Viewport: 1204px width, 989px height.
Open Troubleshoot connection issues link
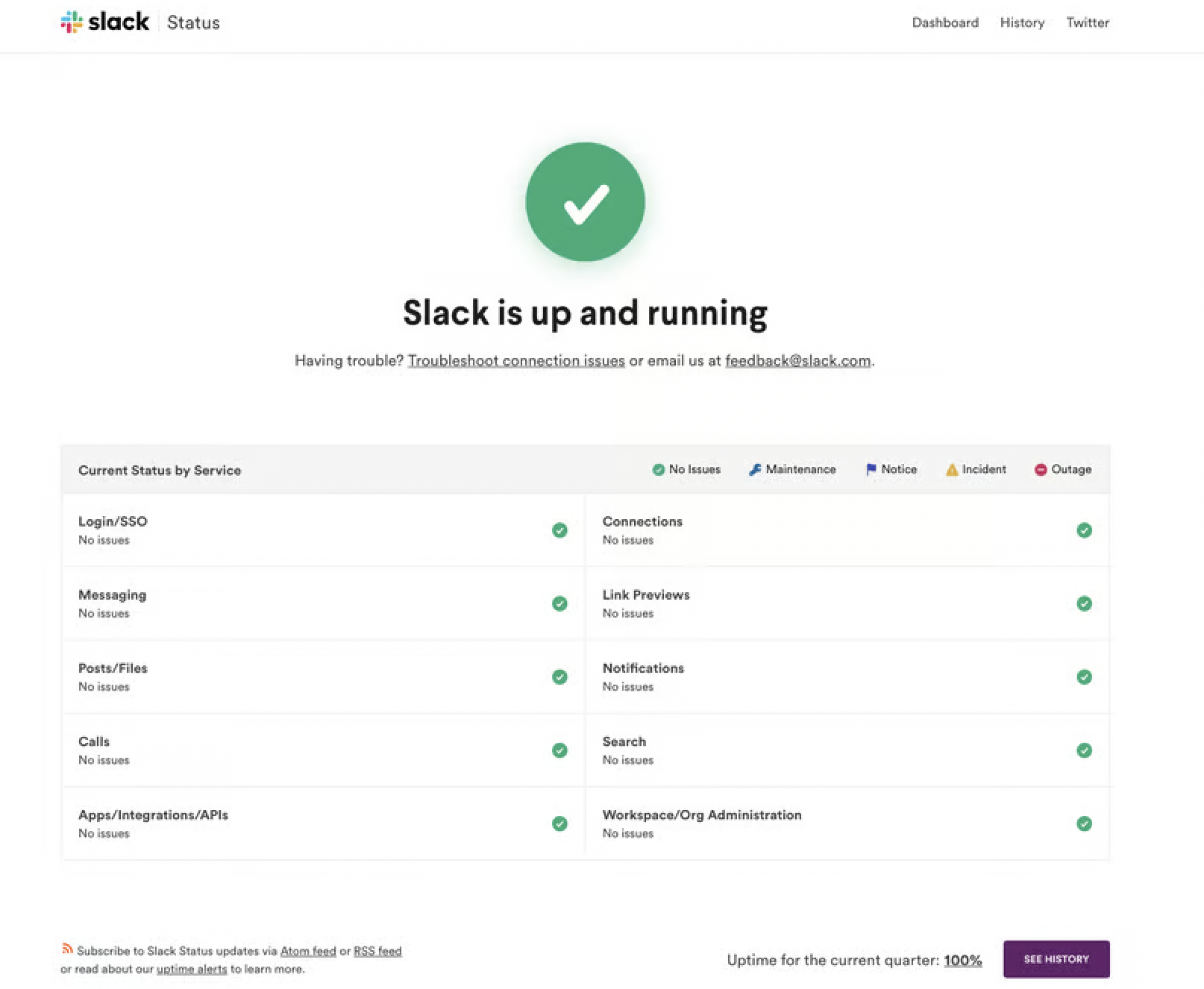[516, 361]
